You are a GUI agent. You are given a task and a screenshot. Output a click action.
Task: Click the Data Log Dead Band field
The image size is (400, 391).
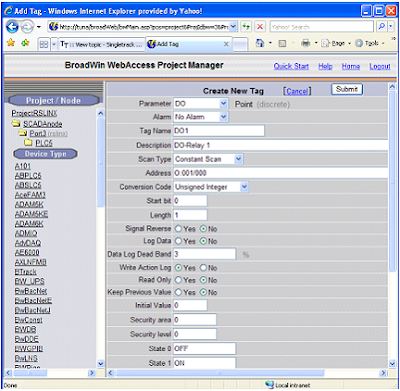[x=205, y=254]
